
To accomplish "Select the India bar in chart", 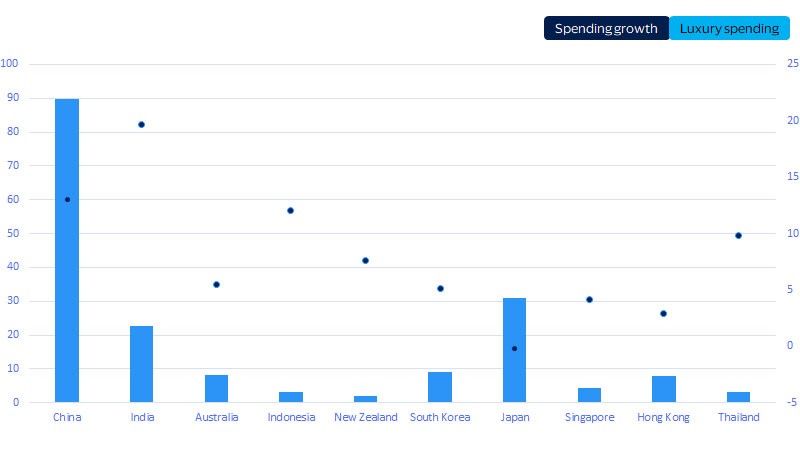I will click(x=141, y=364).
